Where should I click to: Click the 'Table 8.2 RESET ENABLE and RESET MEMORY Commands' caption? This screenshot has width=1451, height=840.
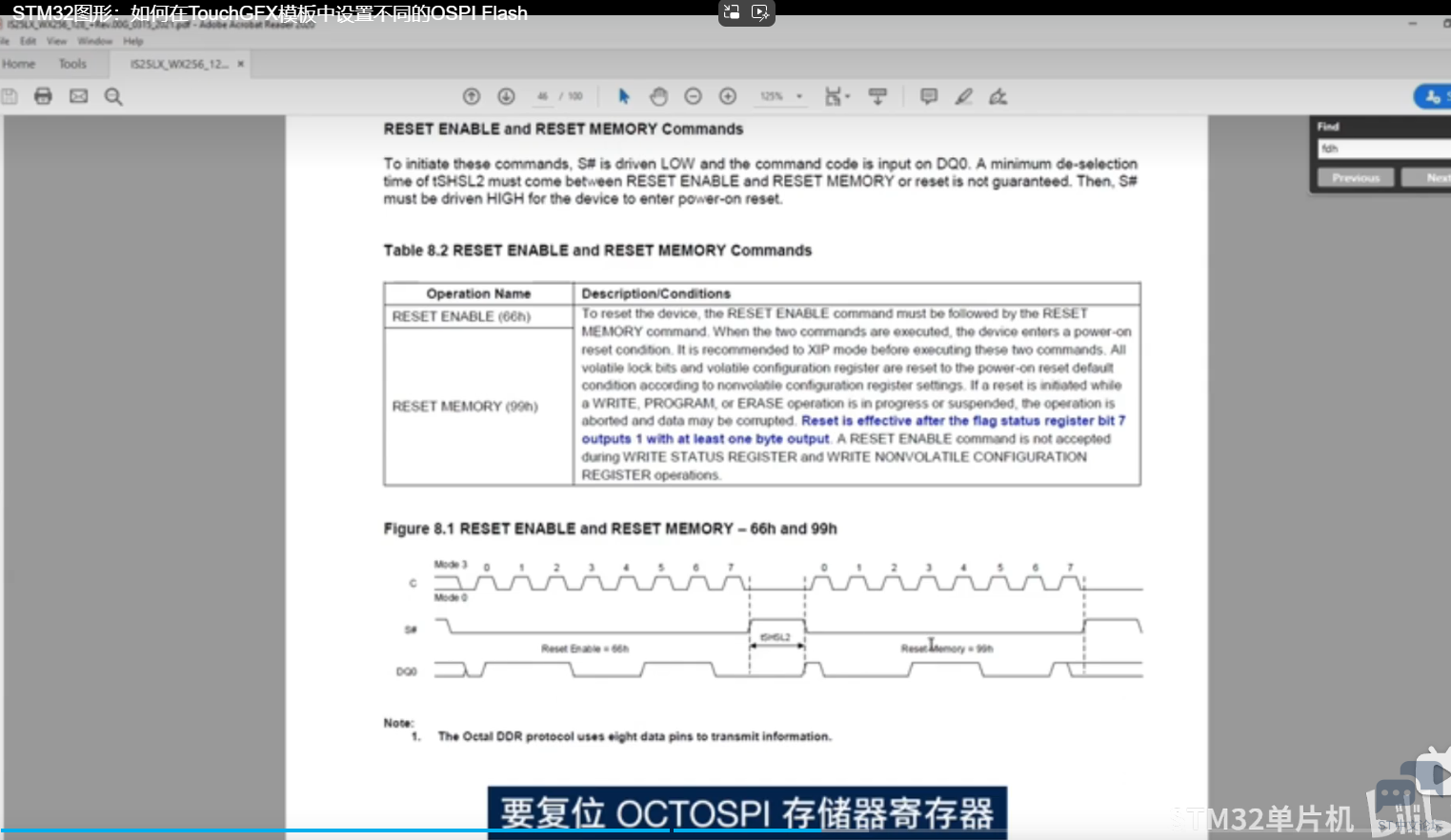point(597,250)
